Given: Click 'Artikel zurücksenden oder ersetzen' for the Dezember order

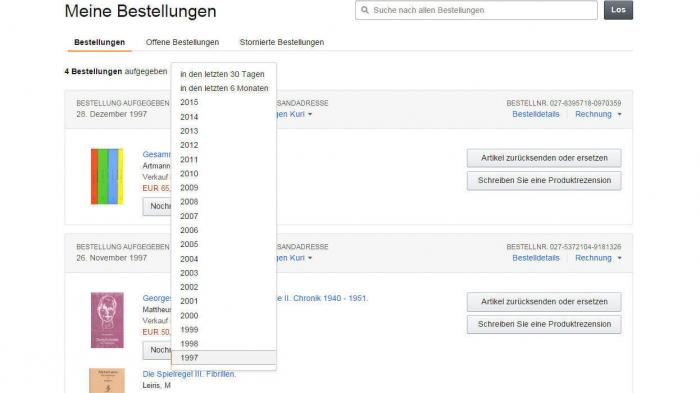Looking at the screenshot, I should [x=544, y=158].
